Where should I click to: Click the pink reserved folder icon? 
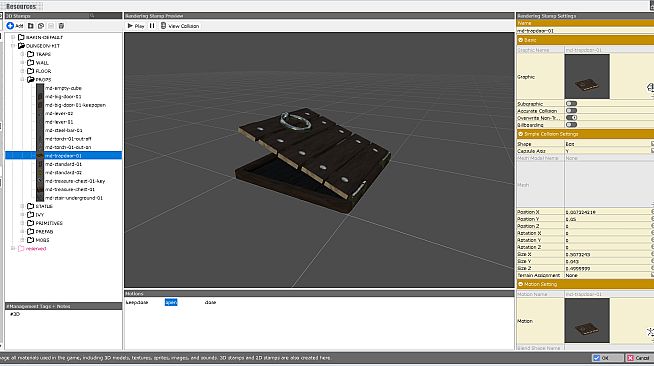[x=21, y=248]
